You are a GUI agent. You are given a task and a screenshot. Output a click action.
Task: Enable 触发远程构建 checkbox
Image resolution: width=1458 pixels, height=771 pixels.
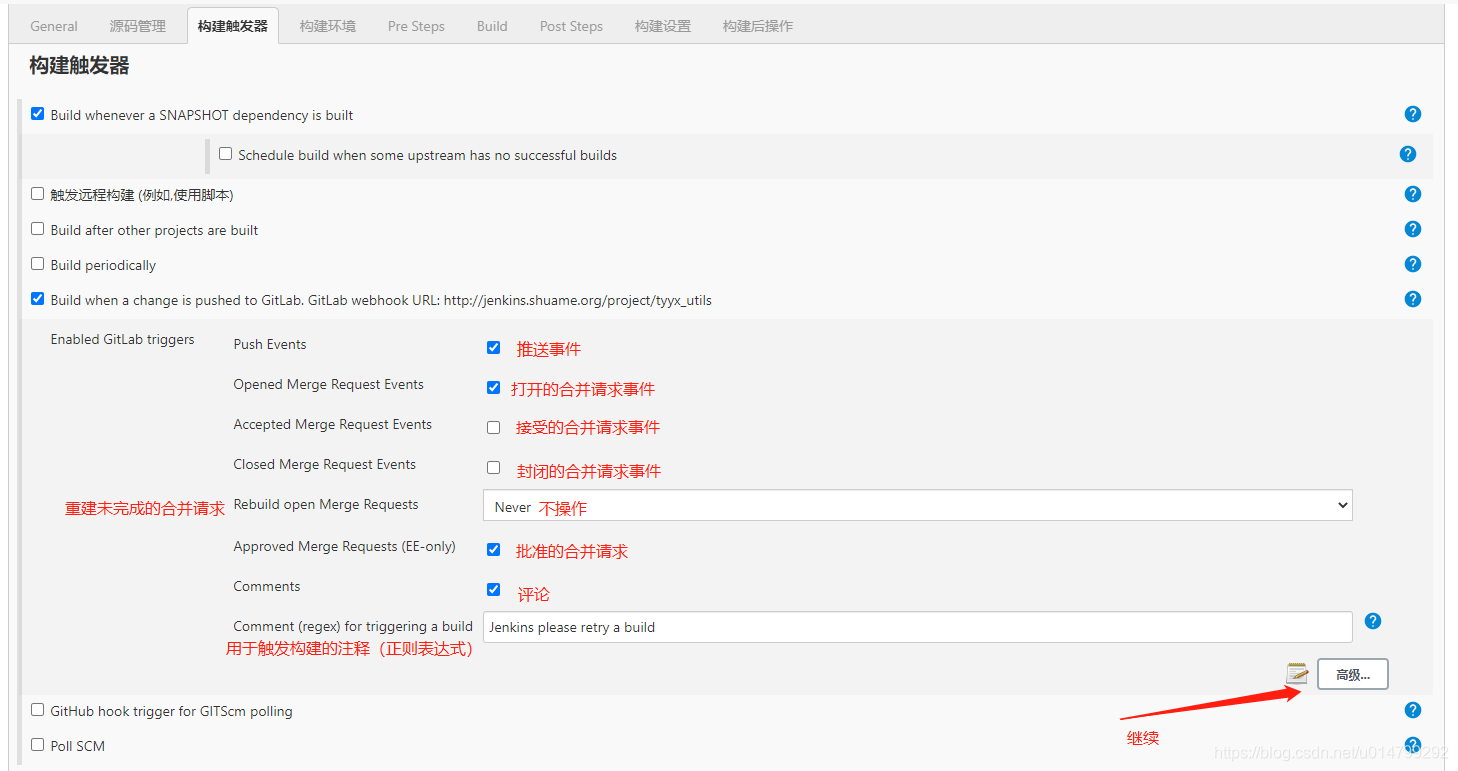[x=38, y=194]
